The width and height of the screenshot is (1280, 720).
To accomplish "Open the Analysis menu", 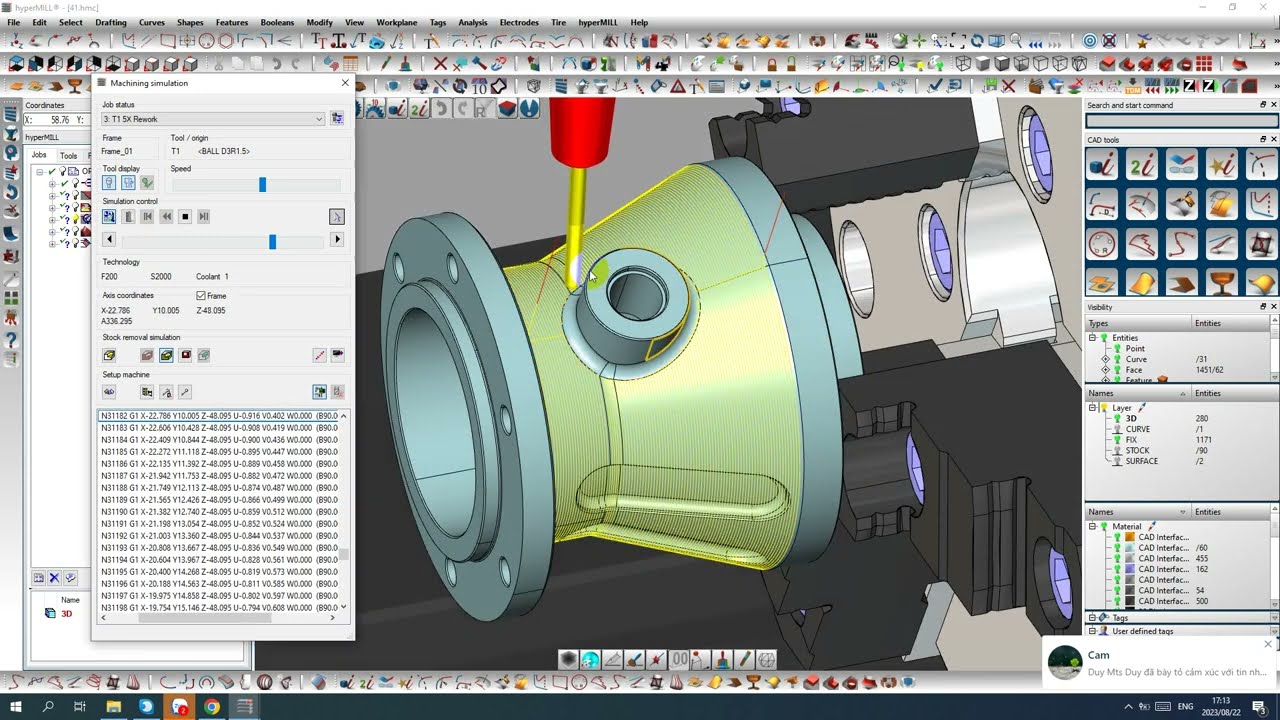I will click(x=473, y=22).
